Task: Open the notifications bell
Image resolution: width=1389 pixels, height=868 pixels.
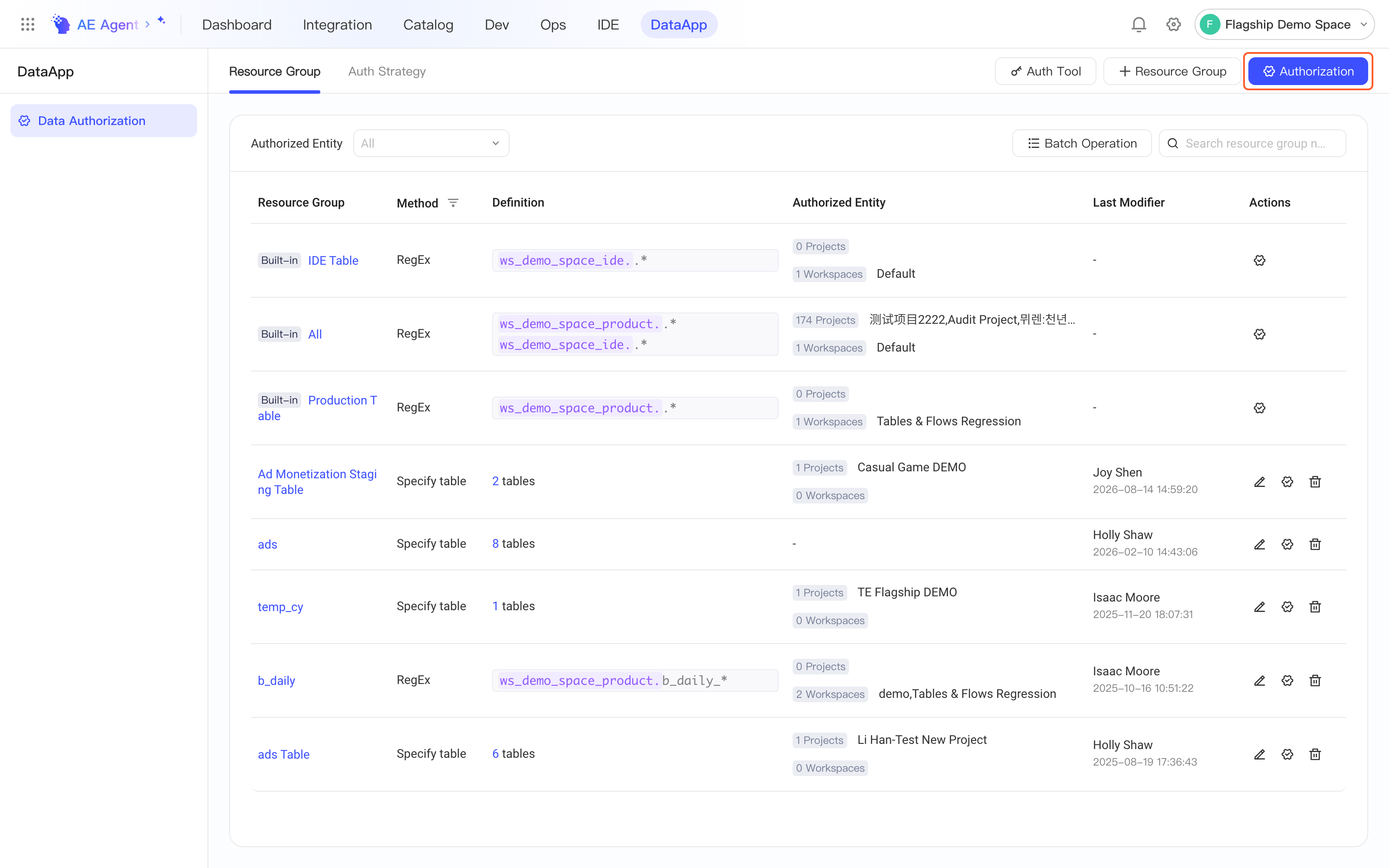Action: click(1139, 24)
